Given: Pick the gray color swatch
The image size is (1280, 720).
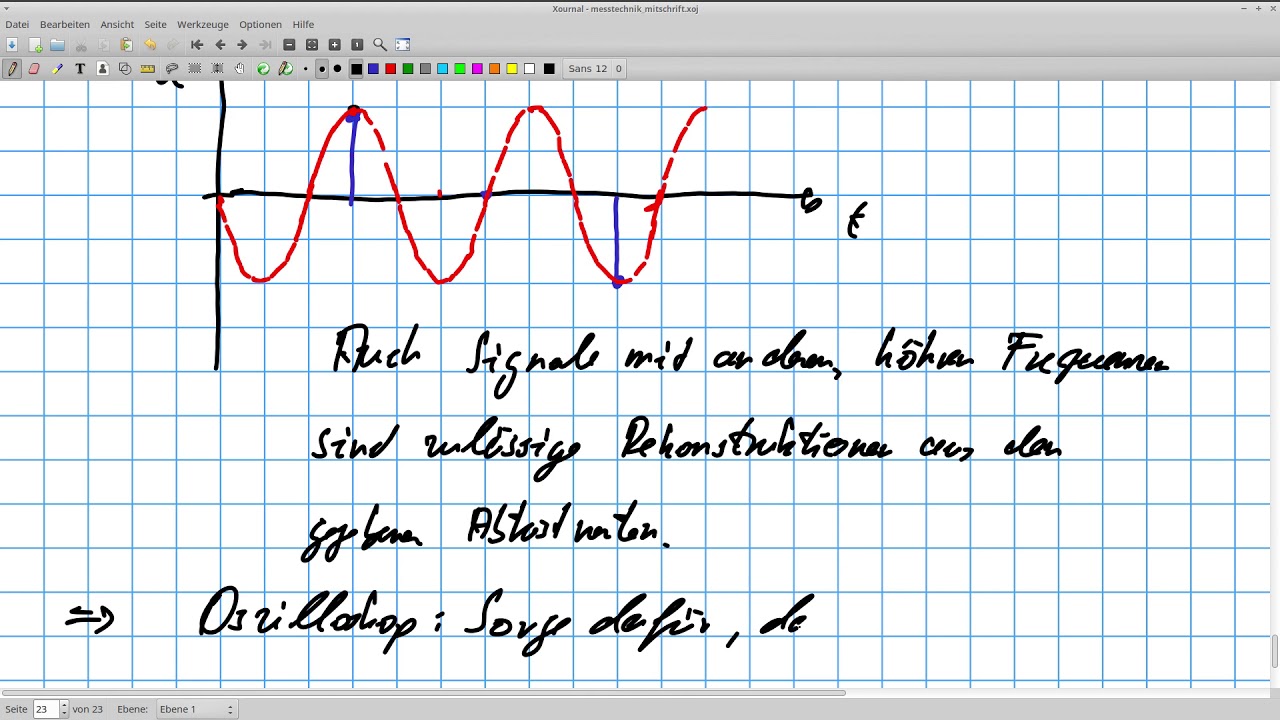Looking at the screenshot, I should click(x=425, y=69).
